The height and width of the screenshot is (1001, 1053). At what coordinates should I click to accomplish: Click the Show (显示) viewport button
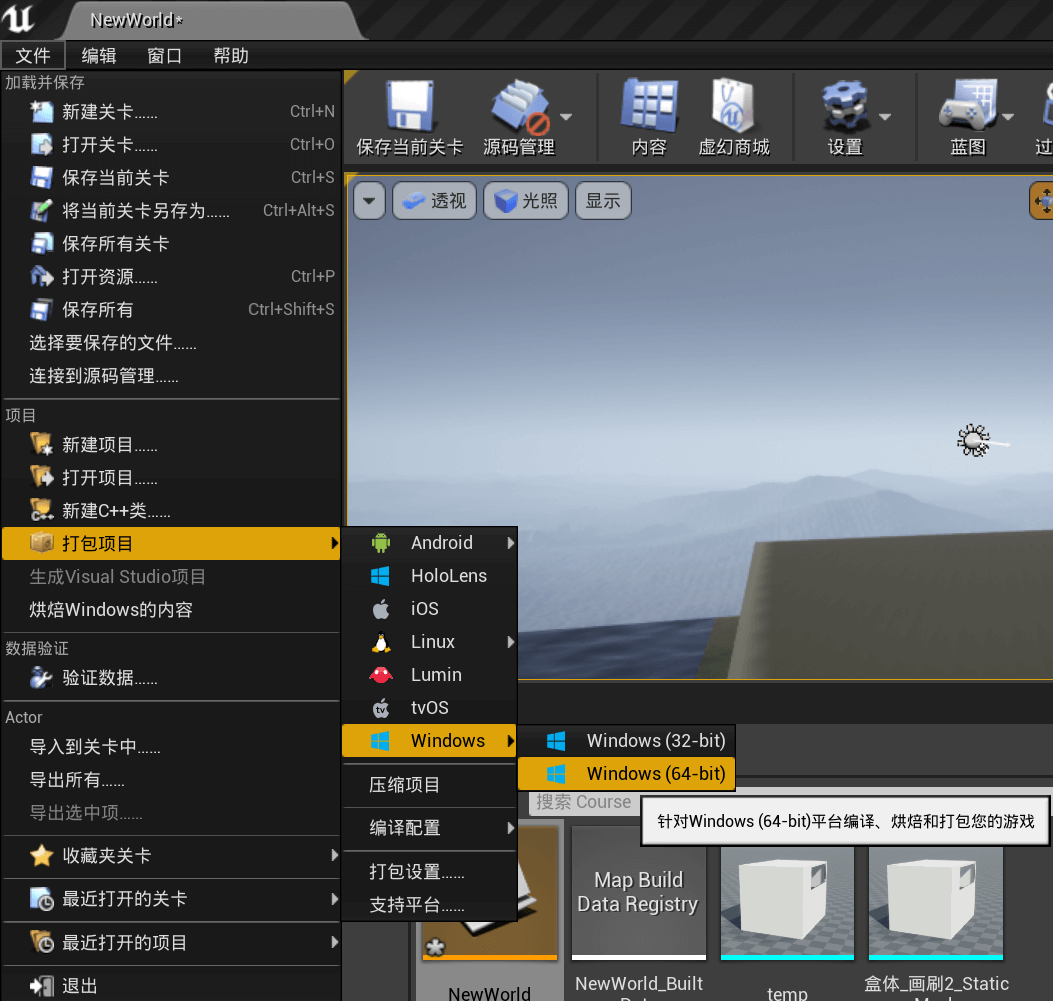click(603, 200)
